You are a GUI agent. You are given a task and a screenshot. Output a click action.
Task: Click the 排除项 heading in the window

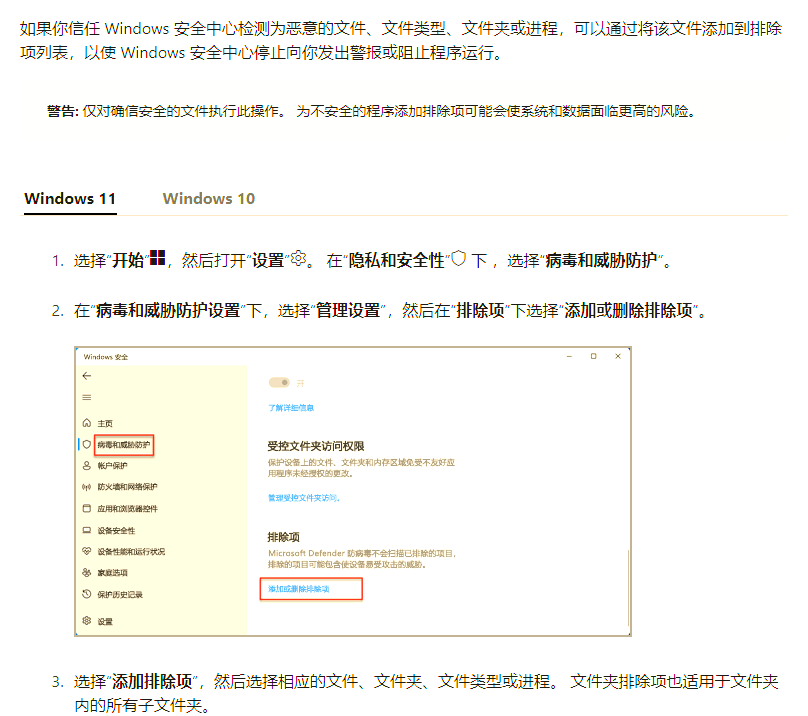tap(283, 537)
